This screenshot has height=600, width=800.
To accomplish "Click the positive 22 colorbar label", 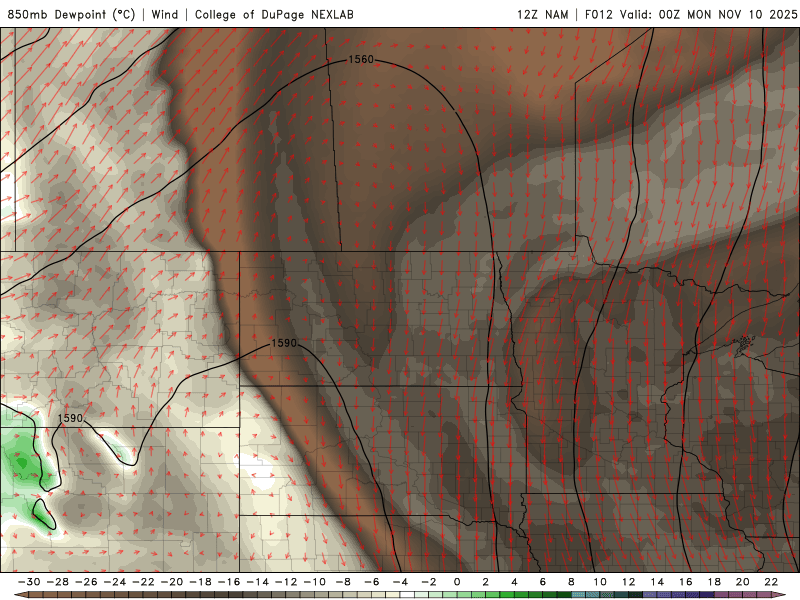I will click(x=771, y=582).
